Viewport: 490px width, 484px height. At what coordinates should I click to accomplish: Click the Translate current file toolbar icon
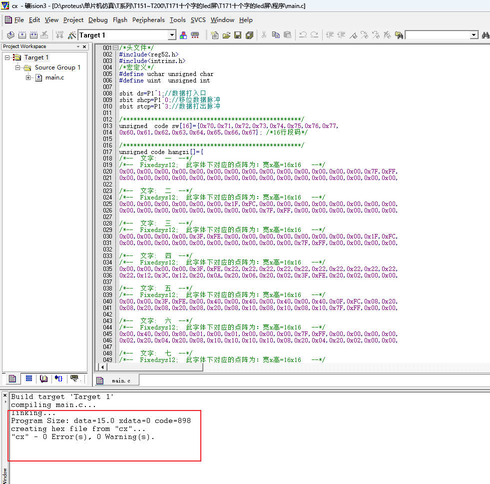point(11,35)
